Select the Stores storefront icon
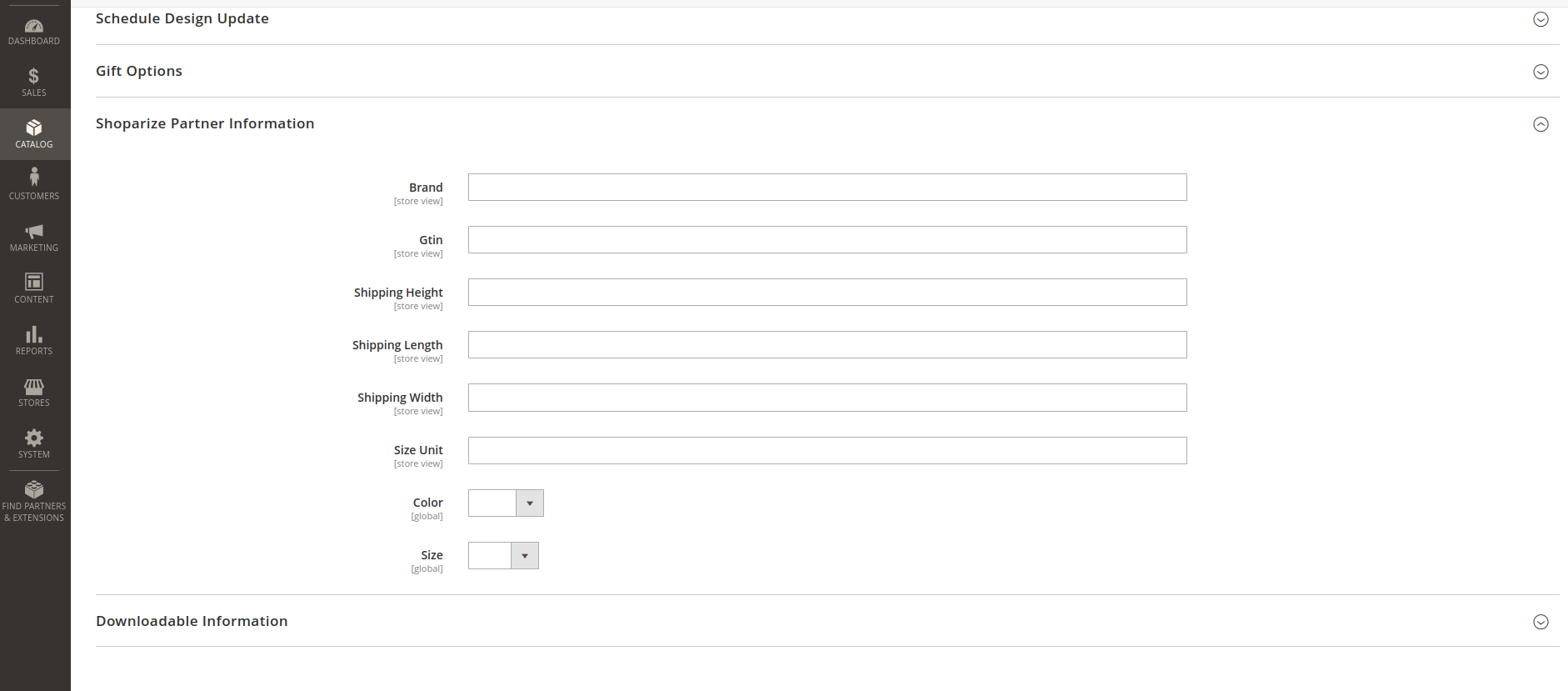Screen dimensions: 1568x691 (x=34, y=387)
